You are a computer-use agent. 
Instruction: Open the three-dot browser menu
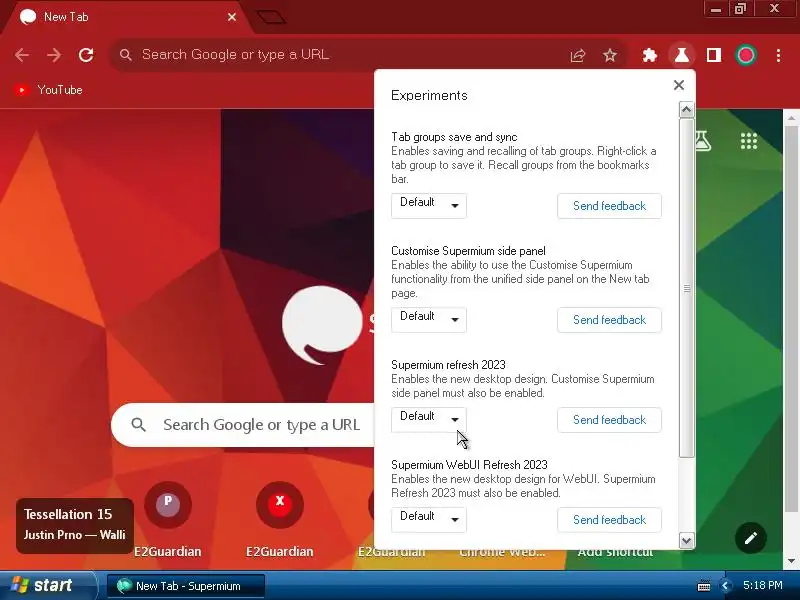778,55
